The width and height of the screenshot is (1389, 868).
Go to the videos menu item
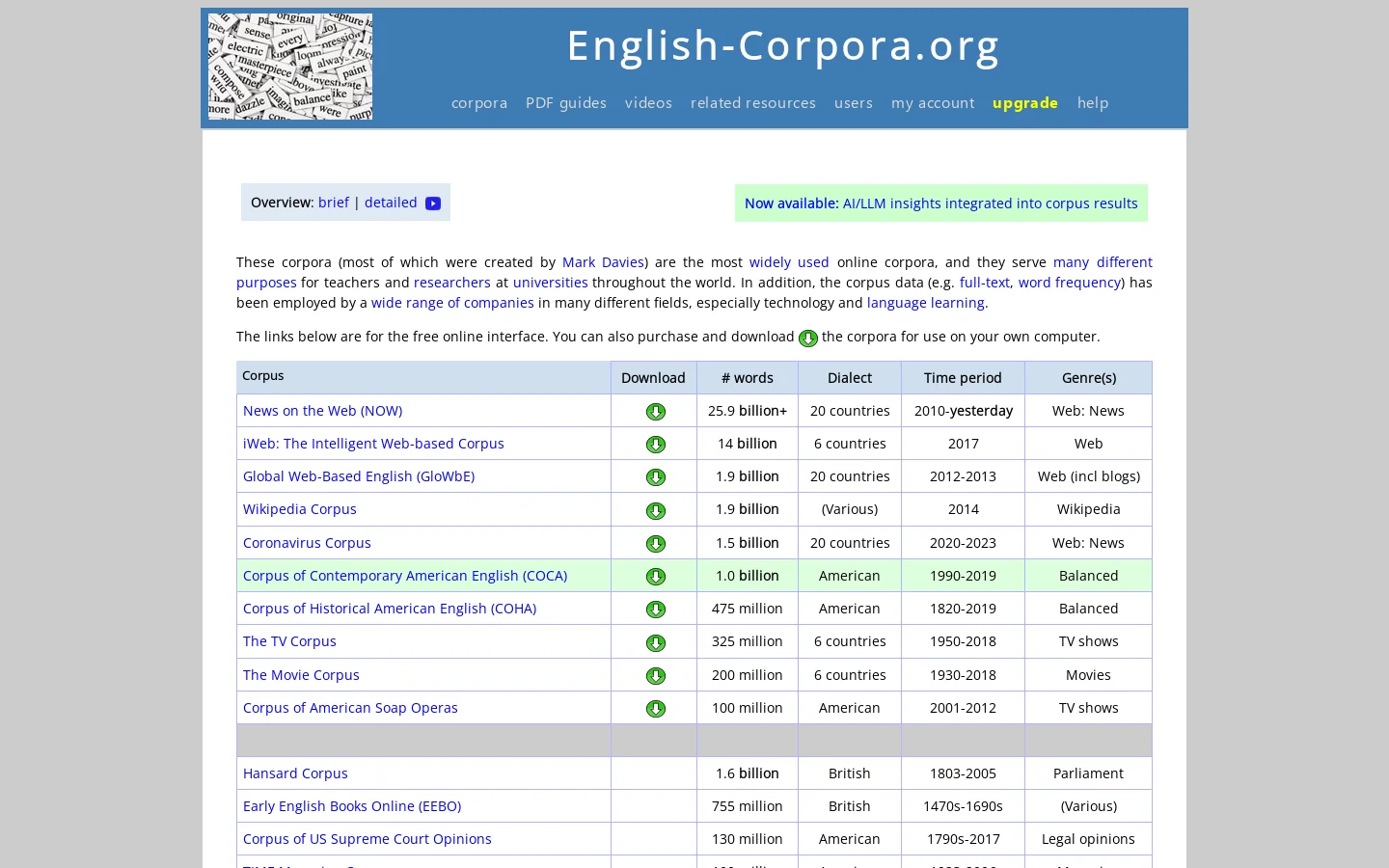[x=648, y=103]
